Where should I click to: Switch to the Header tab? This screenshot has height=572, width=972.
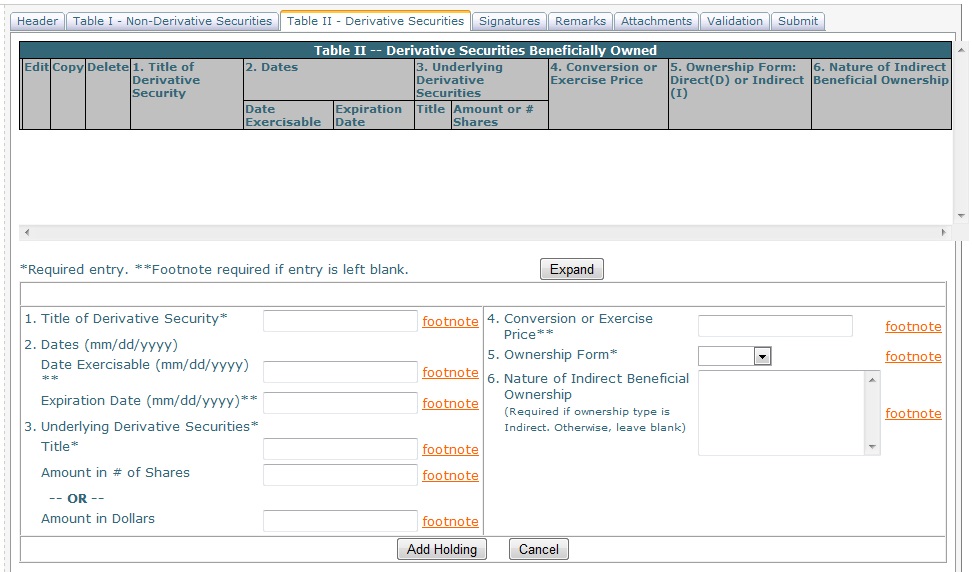[38, 21]
